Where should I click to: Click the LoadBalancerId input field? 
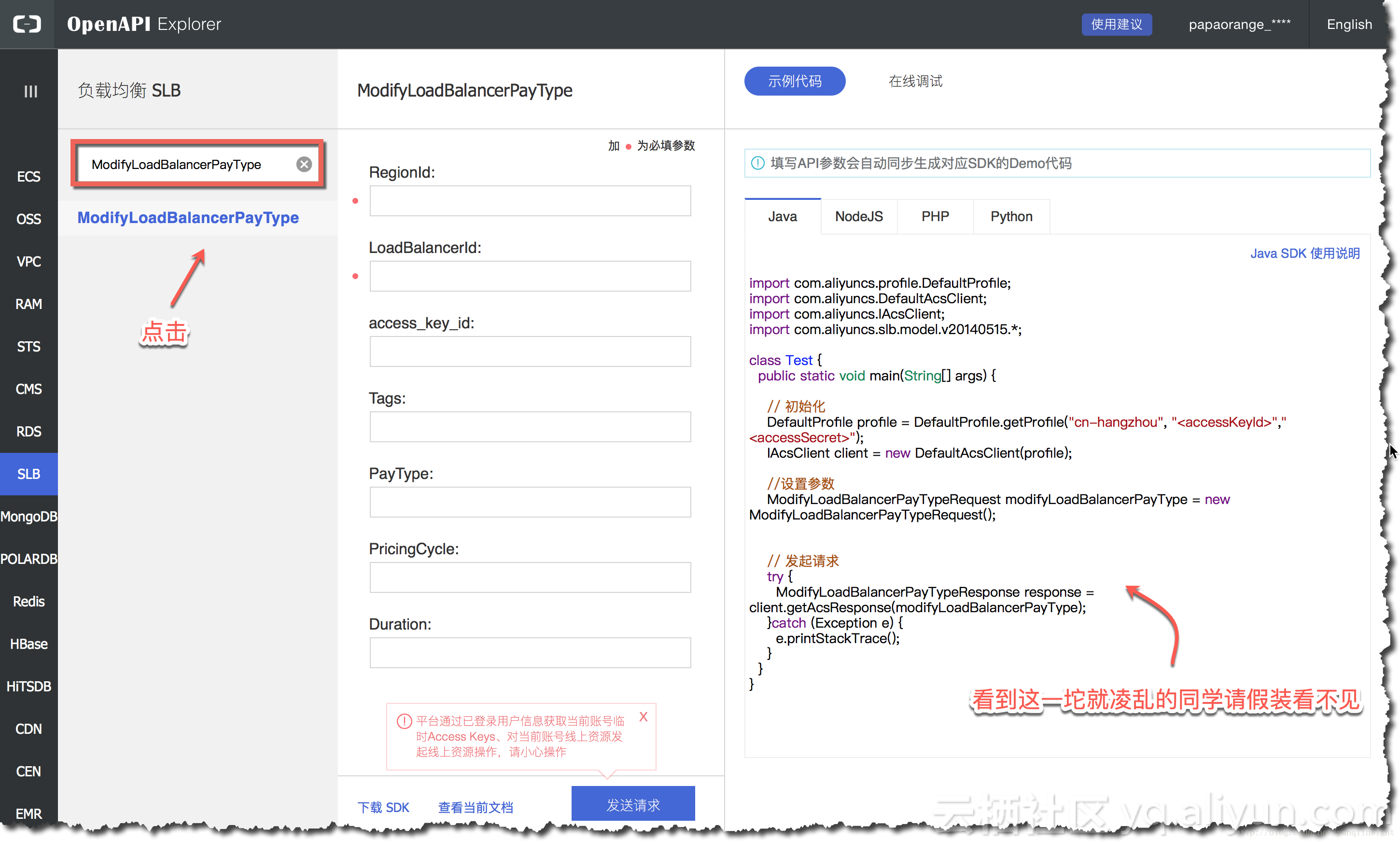click(x=531, y=275)
